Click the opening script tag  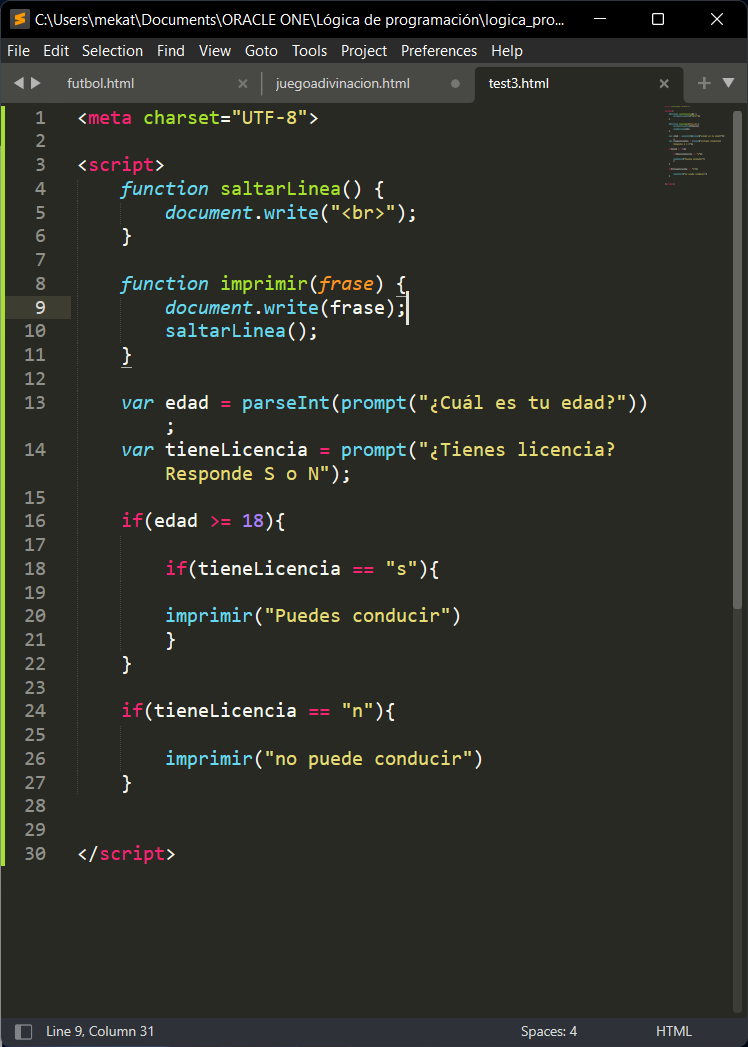[x=121, y=165]
